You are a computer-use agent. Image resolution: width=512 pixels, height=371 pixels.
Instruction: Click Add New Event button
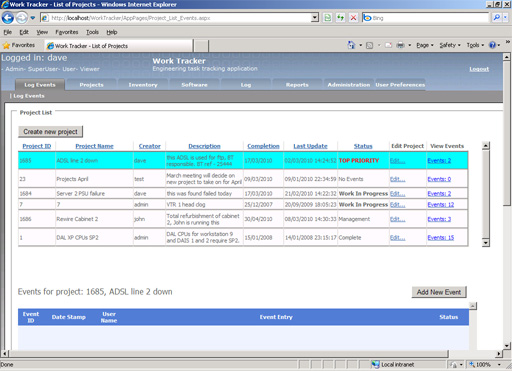tap(439, 292)
